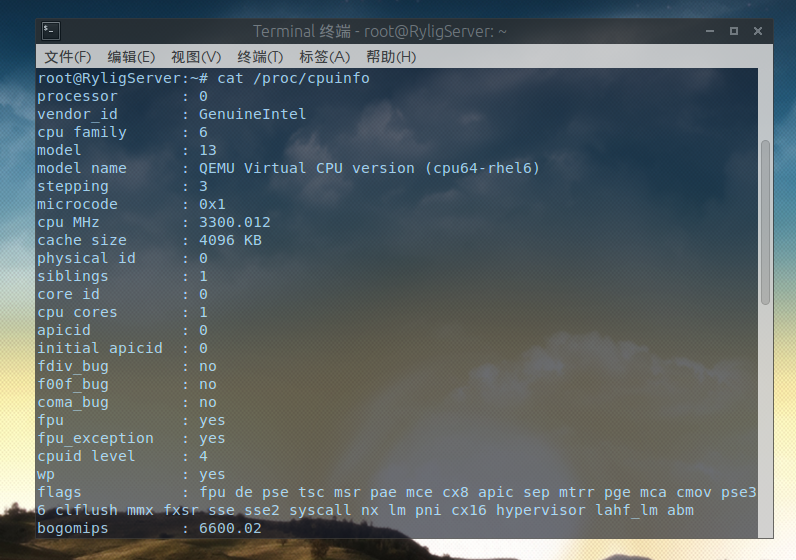
Task: Maximize the Terminal window
Action: [734, 31]
